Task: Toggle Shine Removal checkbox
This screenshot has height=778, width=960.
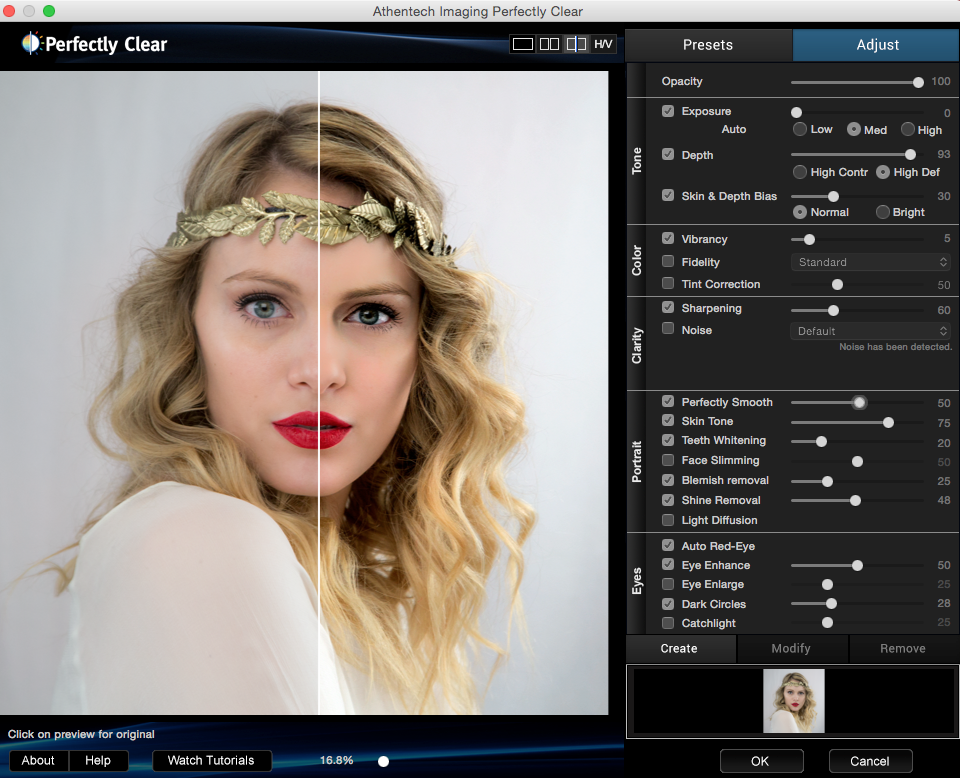Action: 668,500
